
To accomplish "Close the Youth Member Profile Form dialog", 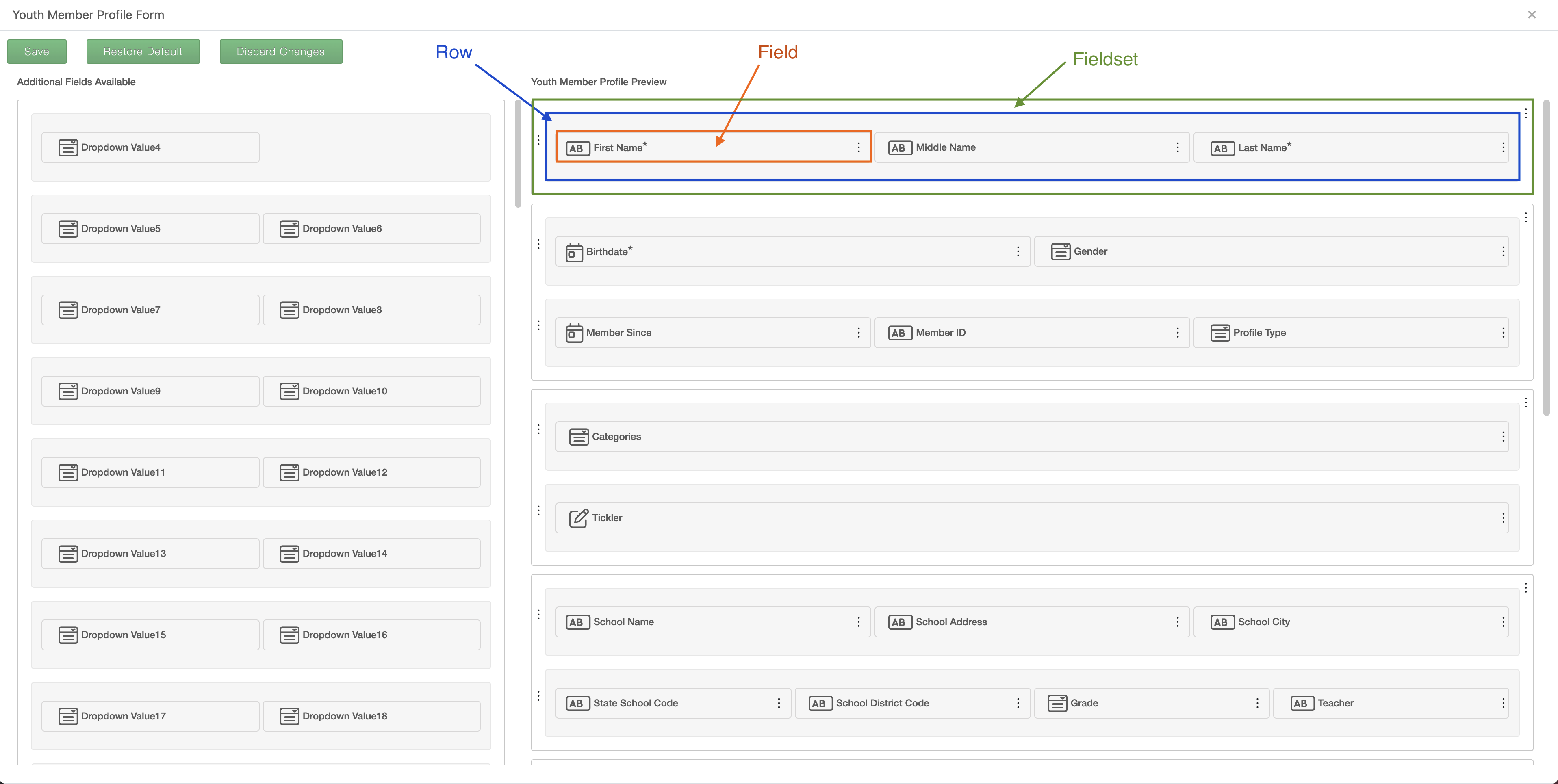I will (x=1532, y=15).
